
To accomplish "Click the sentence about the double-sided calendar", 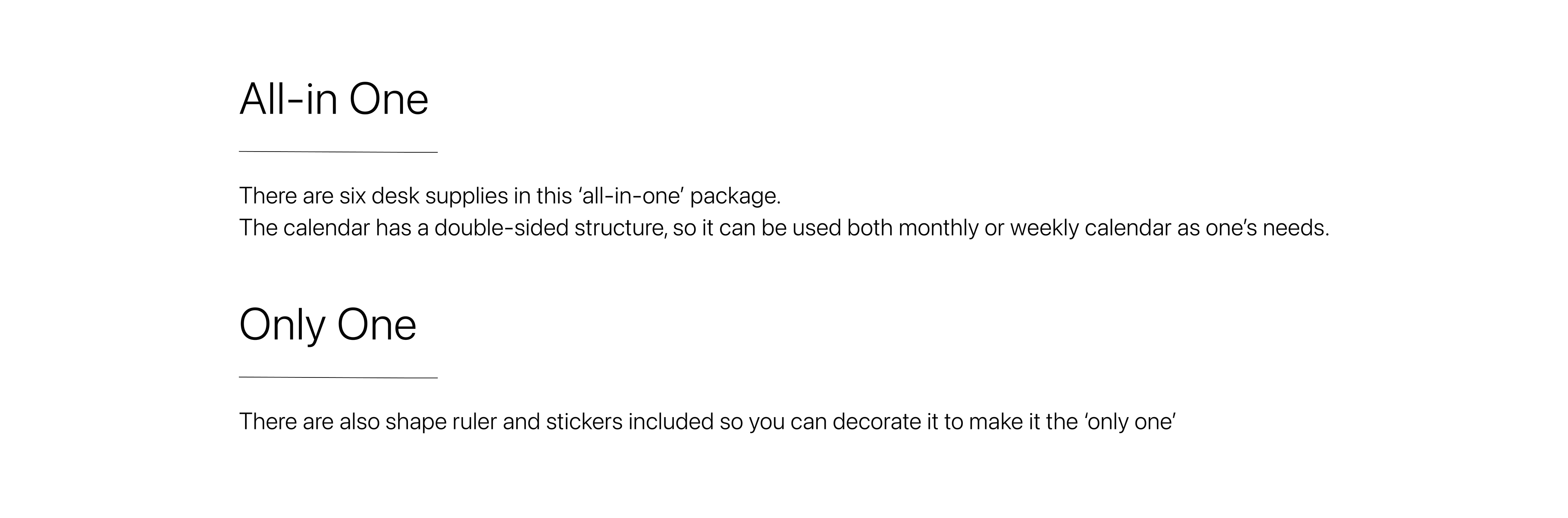I will [784, 228].
